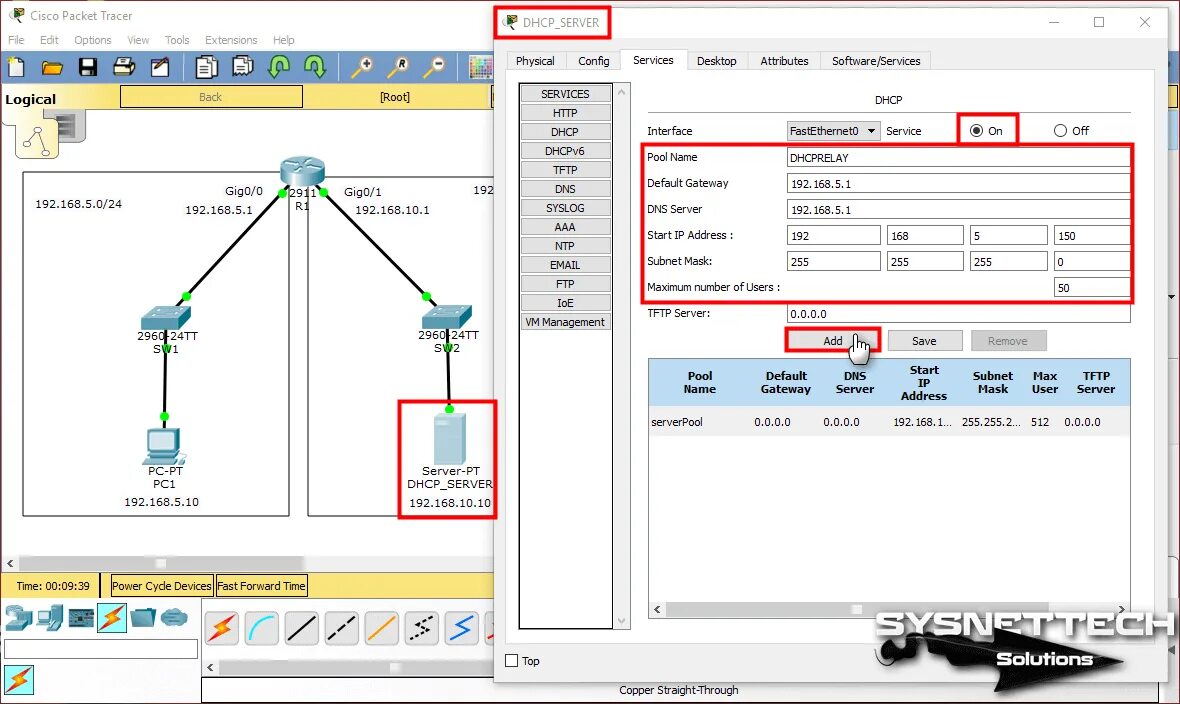
Task: Click the Save pool button
Action: tap(924, 341)
